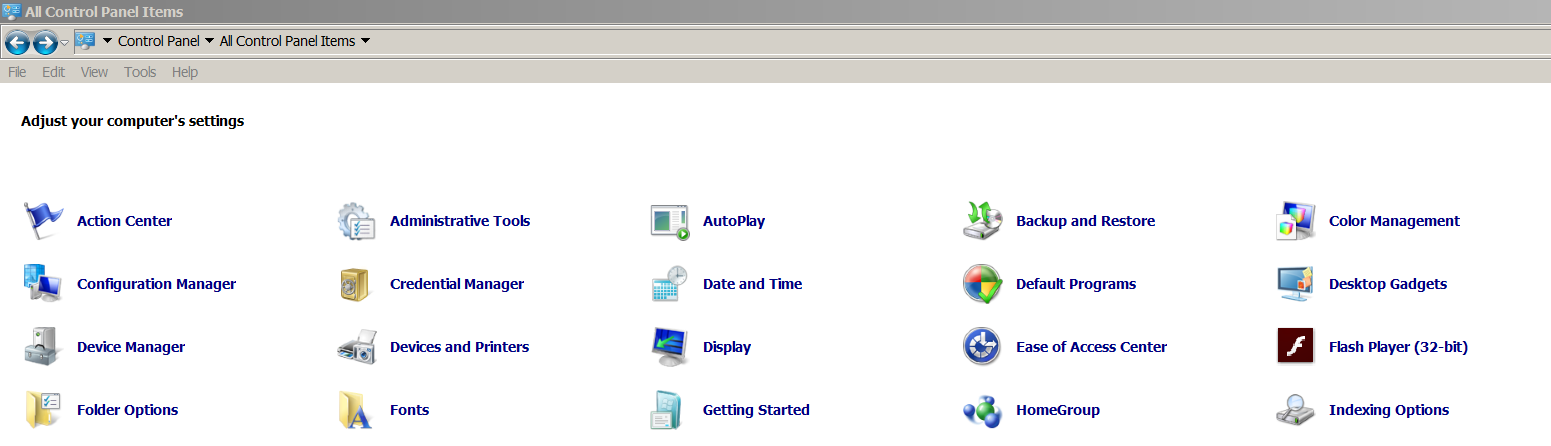Open the Device Manager icon
1551x446 pixels.
point(43,347)
